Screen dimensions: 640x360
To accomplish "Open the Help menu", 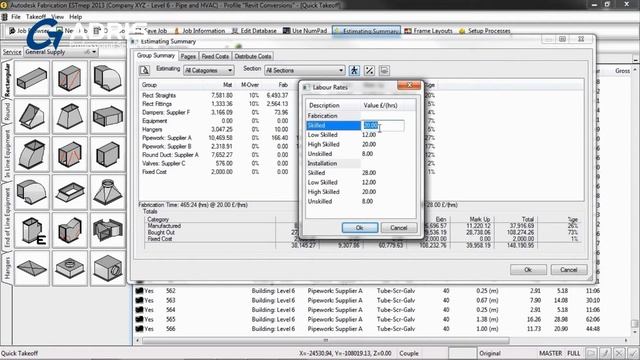I will point(76,17).
